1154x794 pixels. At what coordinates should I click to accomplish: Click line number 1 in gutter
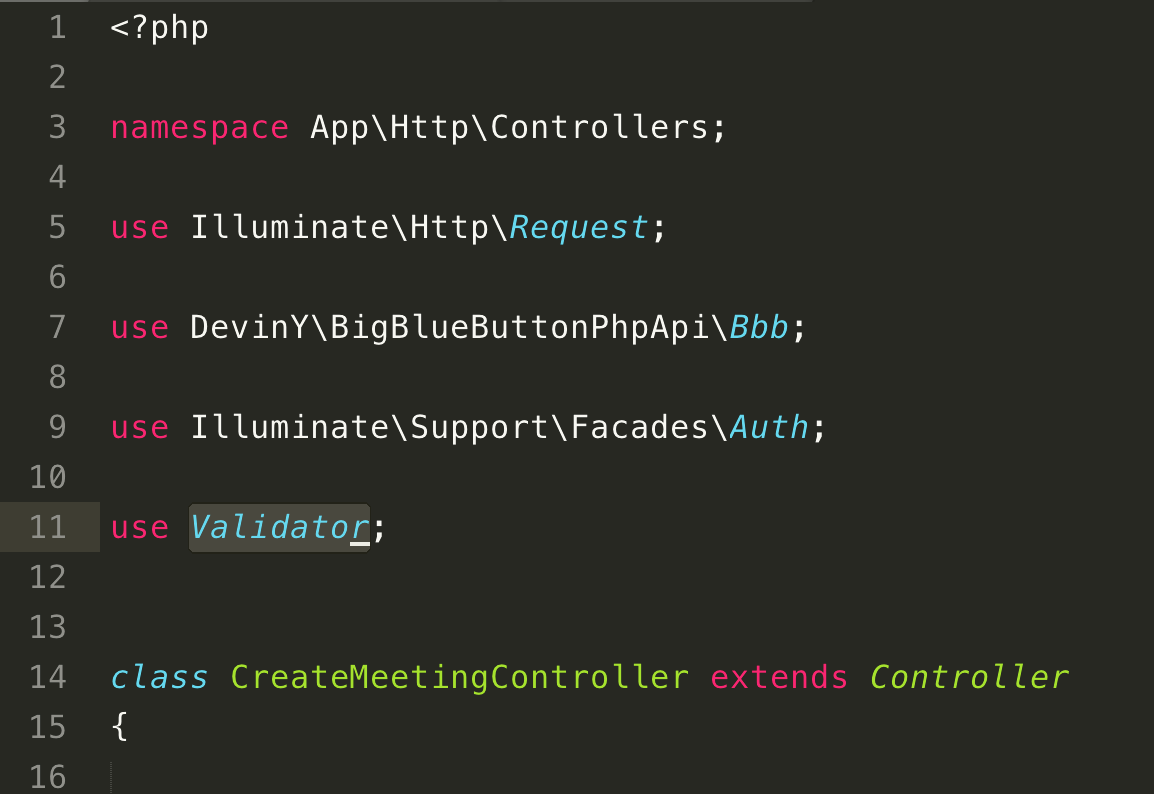tap(57, 29)
